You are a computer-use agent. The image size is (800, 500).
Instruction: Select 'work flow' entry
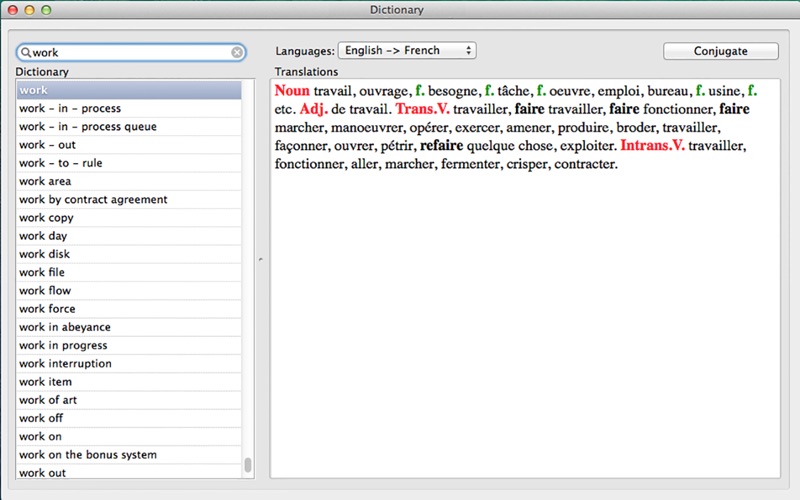tap(129, 290)
